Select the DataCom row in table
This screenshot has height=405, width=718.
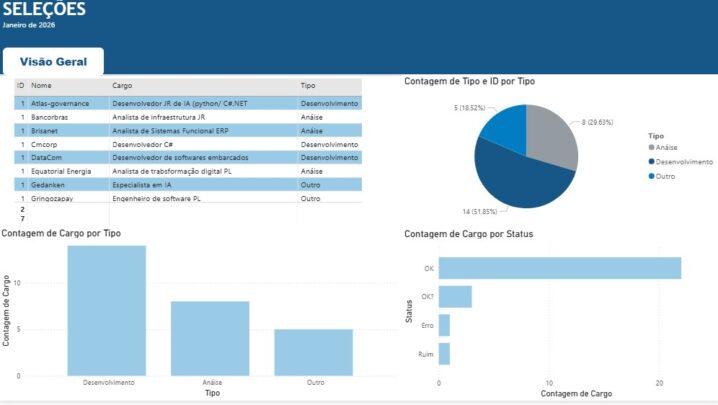click(x=188, y=158)
